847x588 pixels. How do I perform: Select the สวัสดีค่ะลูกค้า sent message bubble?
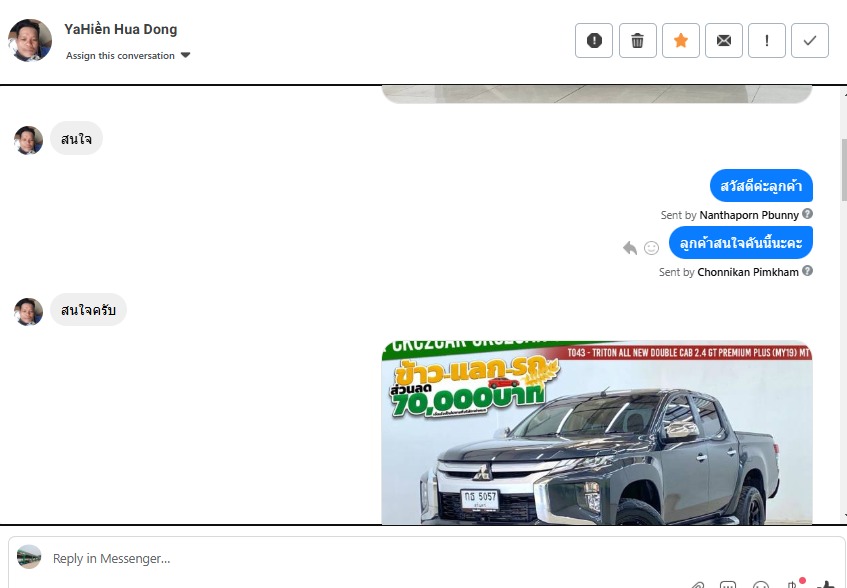click(x=761, y=186)
